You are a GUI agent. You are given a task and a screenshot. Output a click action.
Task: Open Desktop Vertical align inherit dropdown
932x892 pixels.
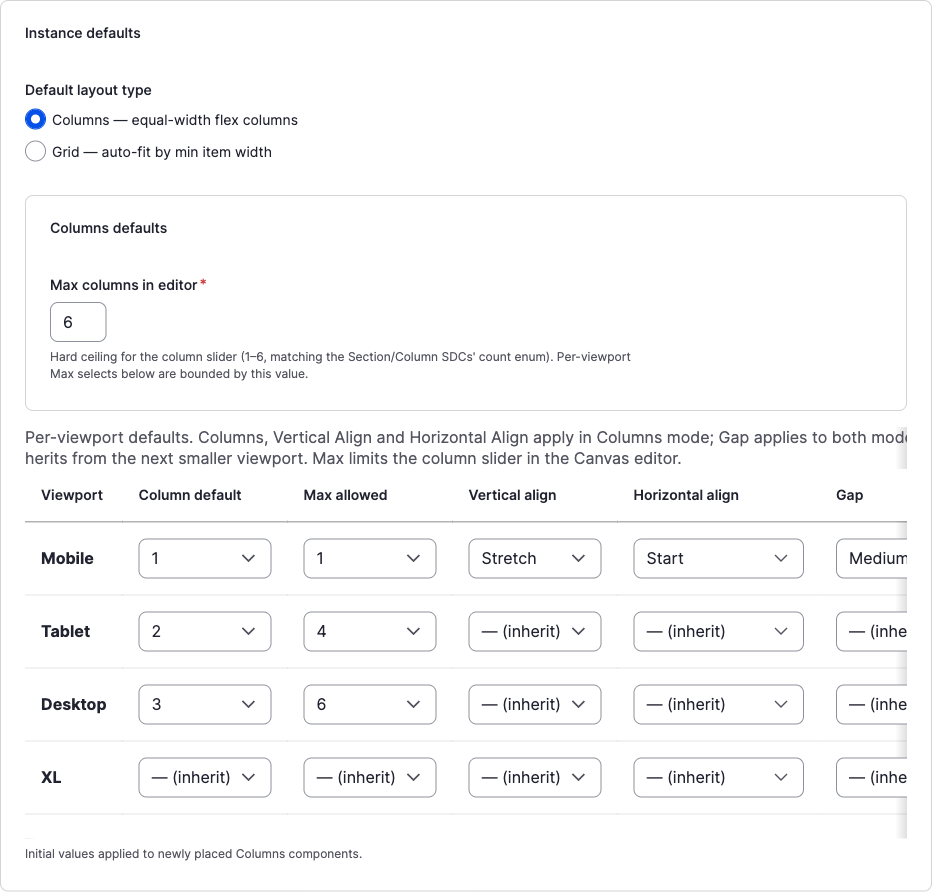click(x=535, y=705)
